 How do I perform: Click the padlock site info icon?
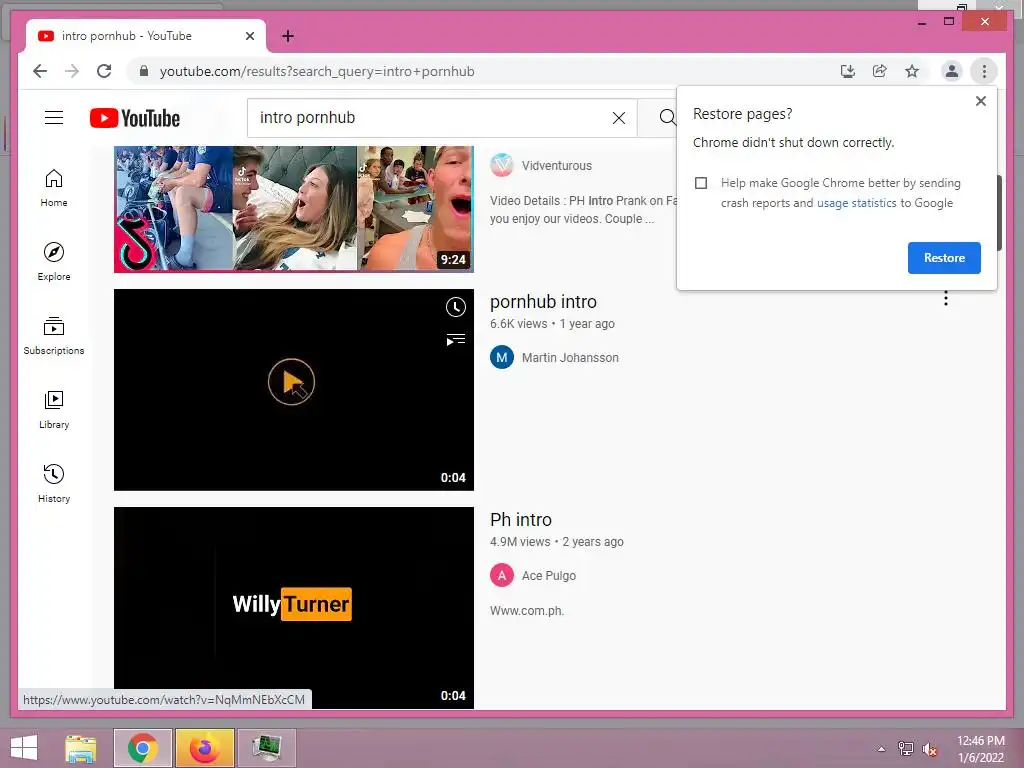(144, 71)
